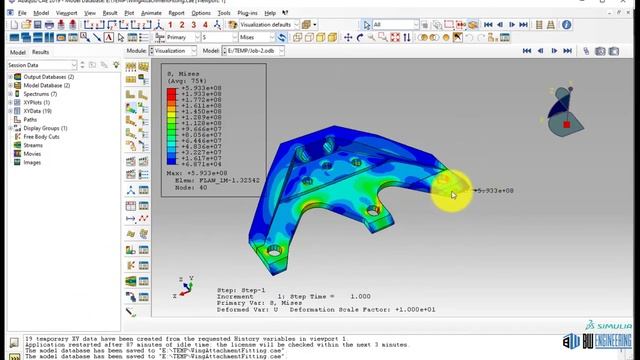Click the message area icon at bottom-left
This screenshot has height=360, width=640.
tap(14, 342)
